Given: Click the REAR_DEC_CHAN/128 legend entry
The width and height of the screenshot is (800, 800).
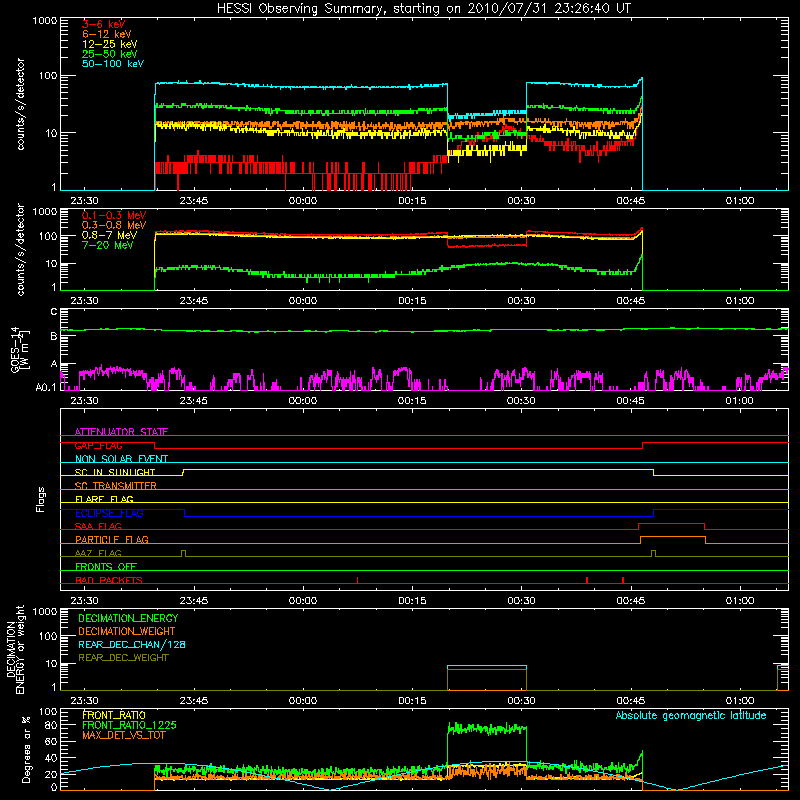Looking at the screenshot, I should 132,644.
